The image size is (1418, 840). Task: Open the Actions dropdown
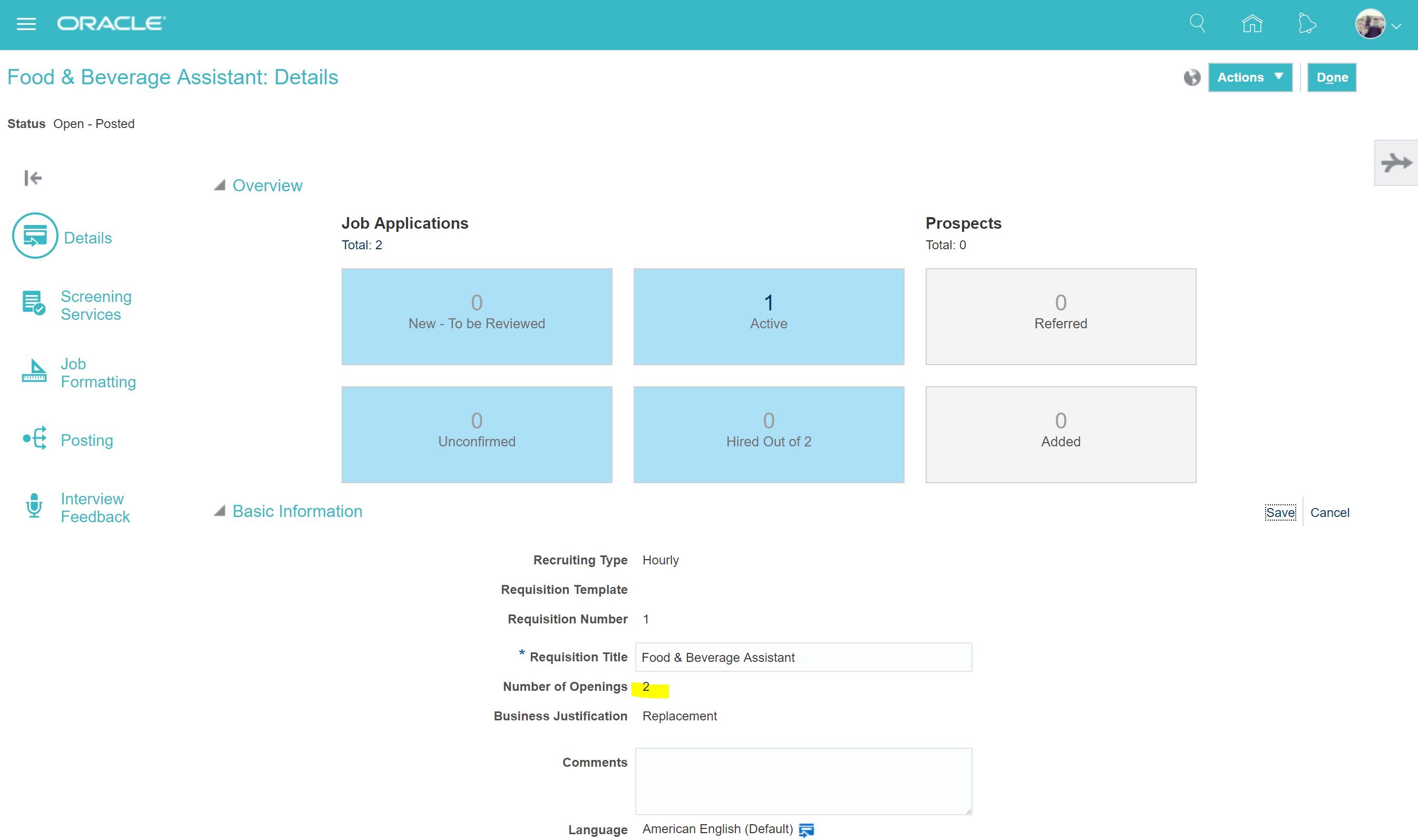1250,77
